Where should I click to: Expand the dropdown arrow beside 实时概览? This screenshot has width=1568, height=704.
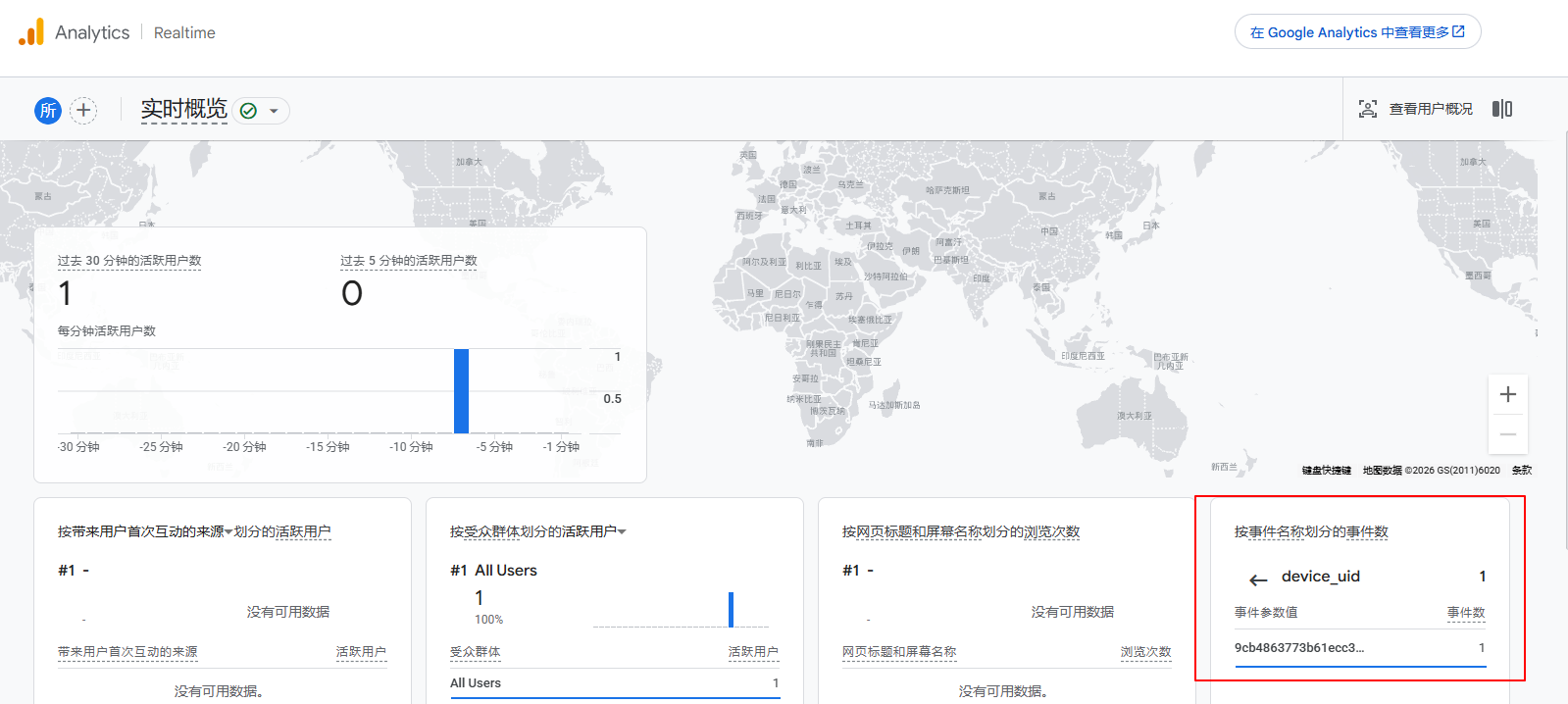(274, 111)
